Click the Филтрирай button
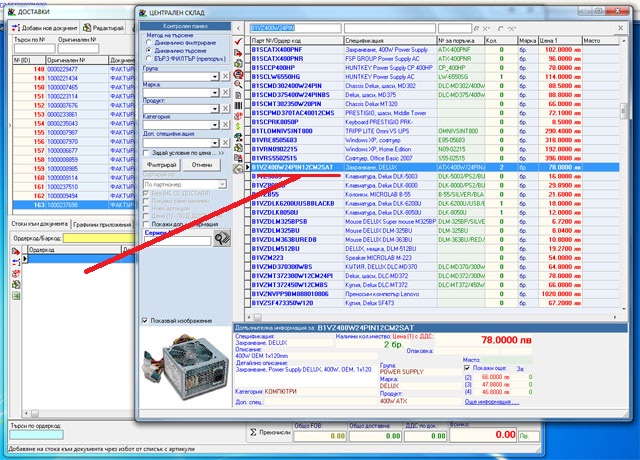This screenshot has height=460, width=640. [162, 165]
